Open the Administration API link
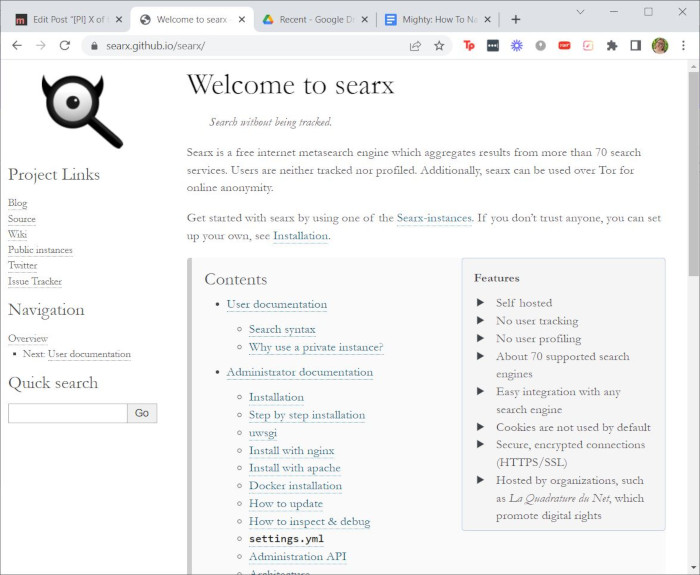 click(298, 557)
